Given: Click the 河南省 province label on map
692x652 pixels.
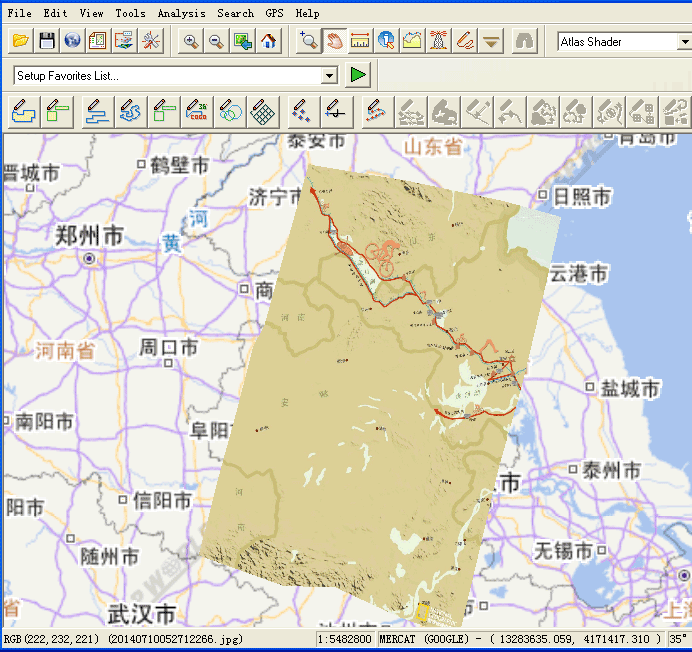Looking at the screenshot, I should click(x=65, y=351).
